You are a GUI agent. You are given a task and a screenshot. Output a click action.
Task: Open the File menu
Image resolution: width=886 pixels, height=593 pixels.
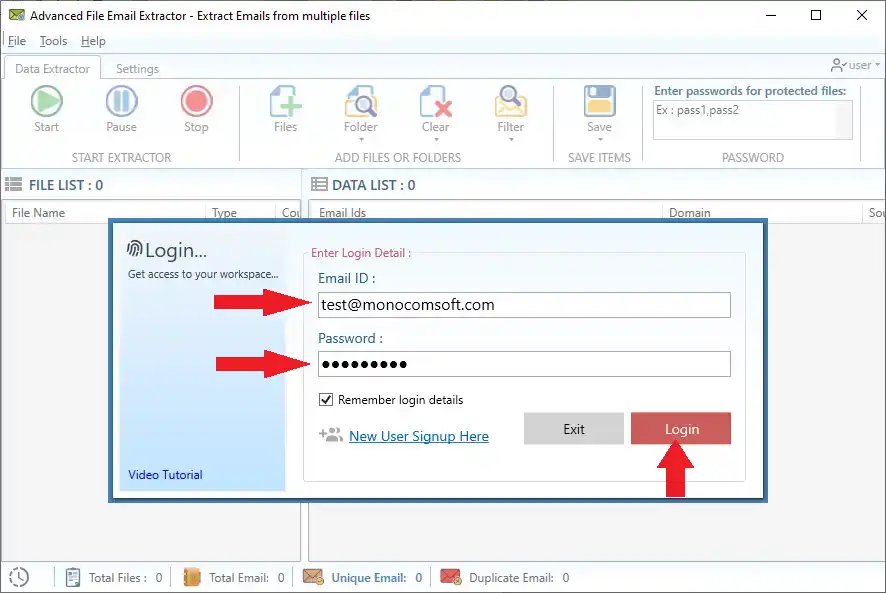(16, 41)
